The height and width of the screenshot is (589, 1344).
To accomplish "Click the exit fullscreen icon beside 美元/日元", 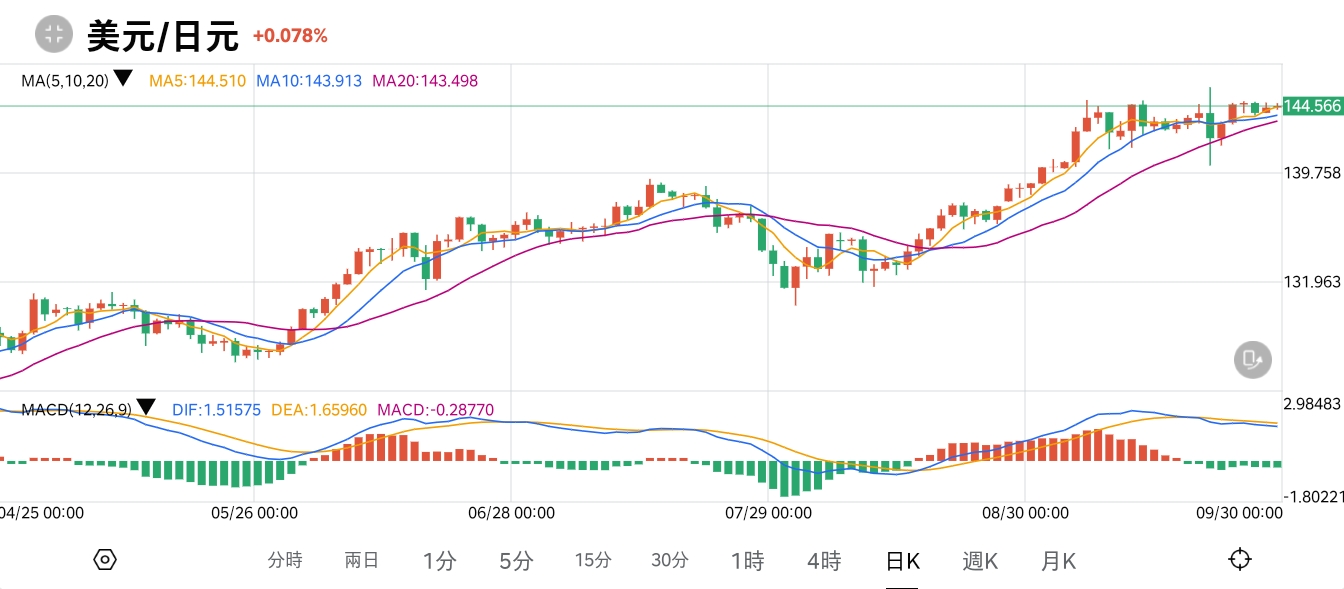I will click(x=54, y=35).
